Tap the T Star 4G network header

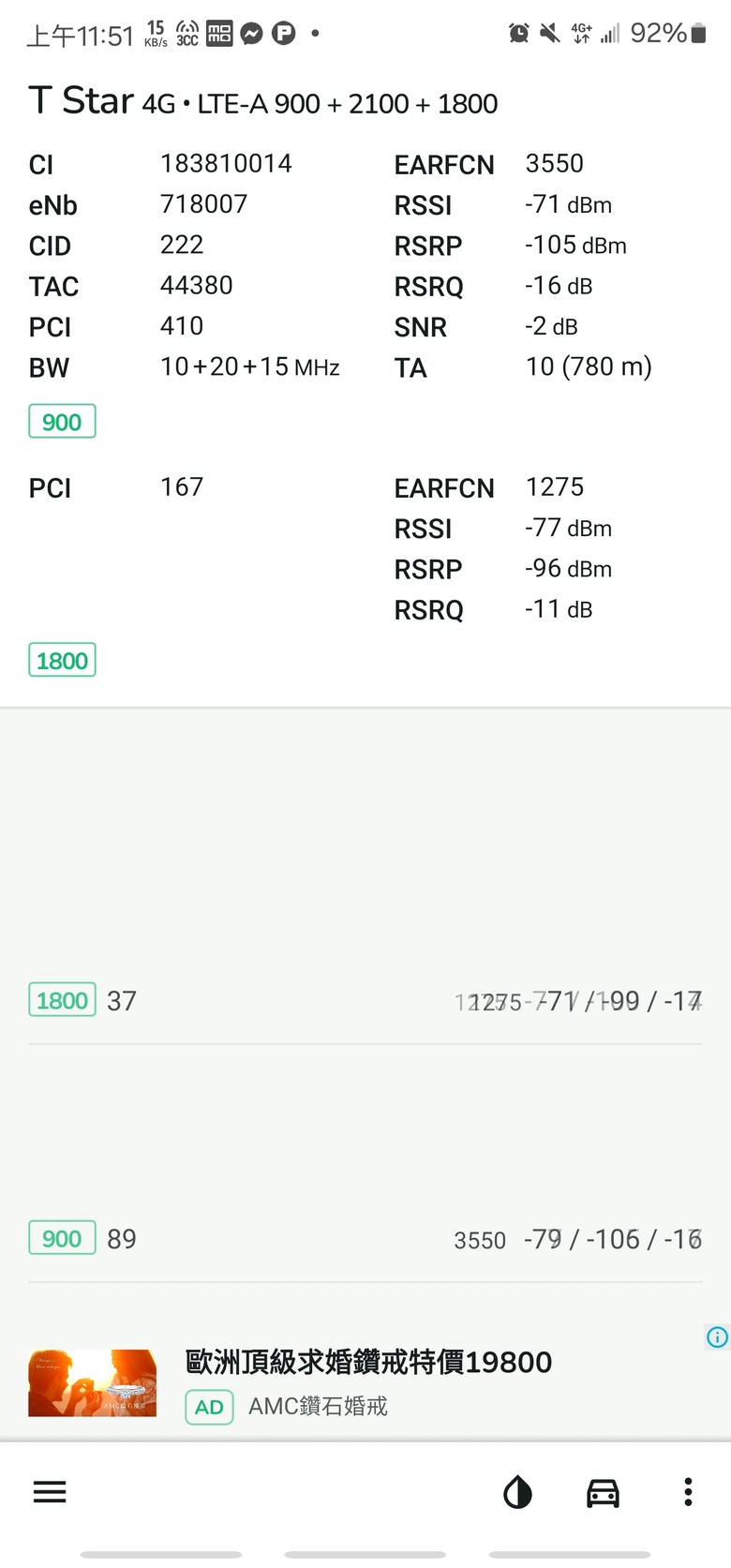tap(263, 101)
